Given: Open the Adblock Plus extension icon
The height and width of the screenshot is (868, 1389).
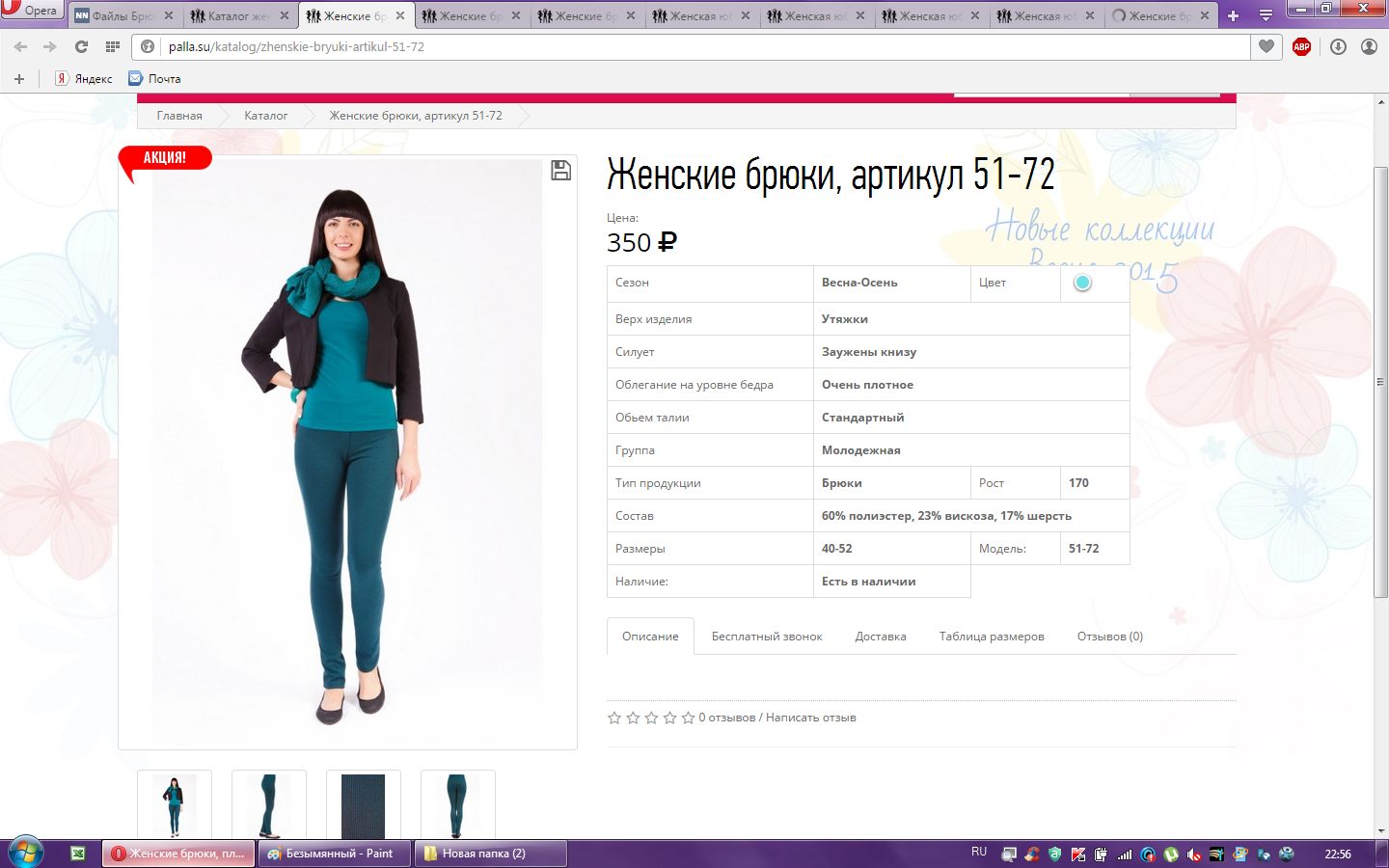Looking at the screenshot, I should (1301, 46).
